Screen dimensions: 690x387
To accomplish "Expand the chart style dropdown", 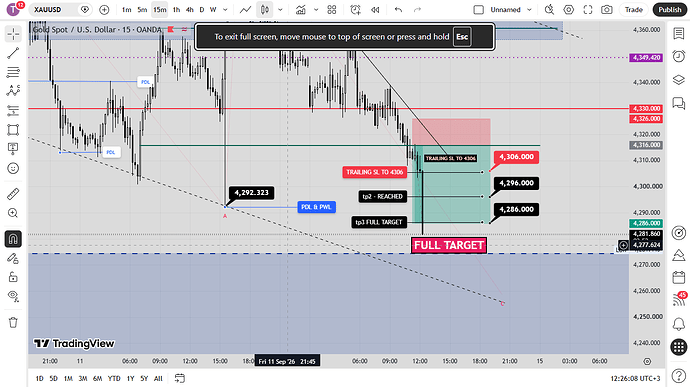I will (280, 9).
